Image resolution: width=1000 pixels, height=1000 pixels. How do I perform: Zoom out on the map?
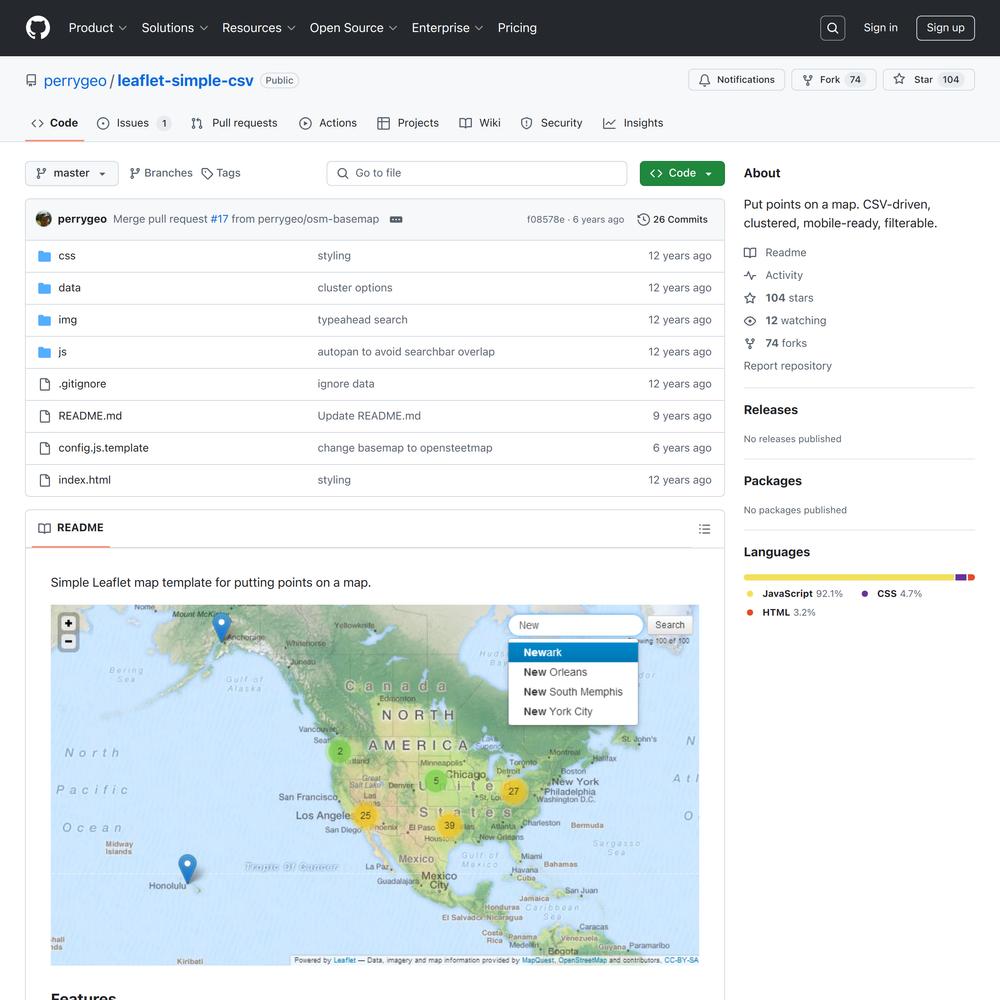tap(68, 642)
